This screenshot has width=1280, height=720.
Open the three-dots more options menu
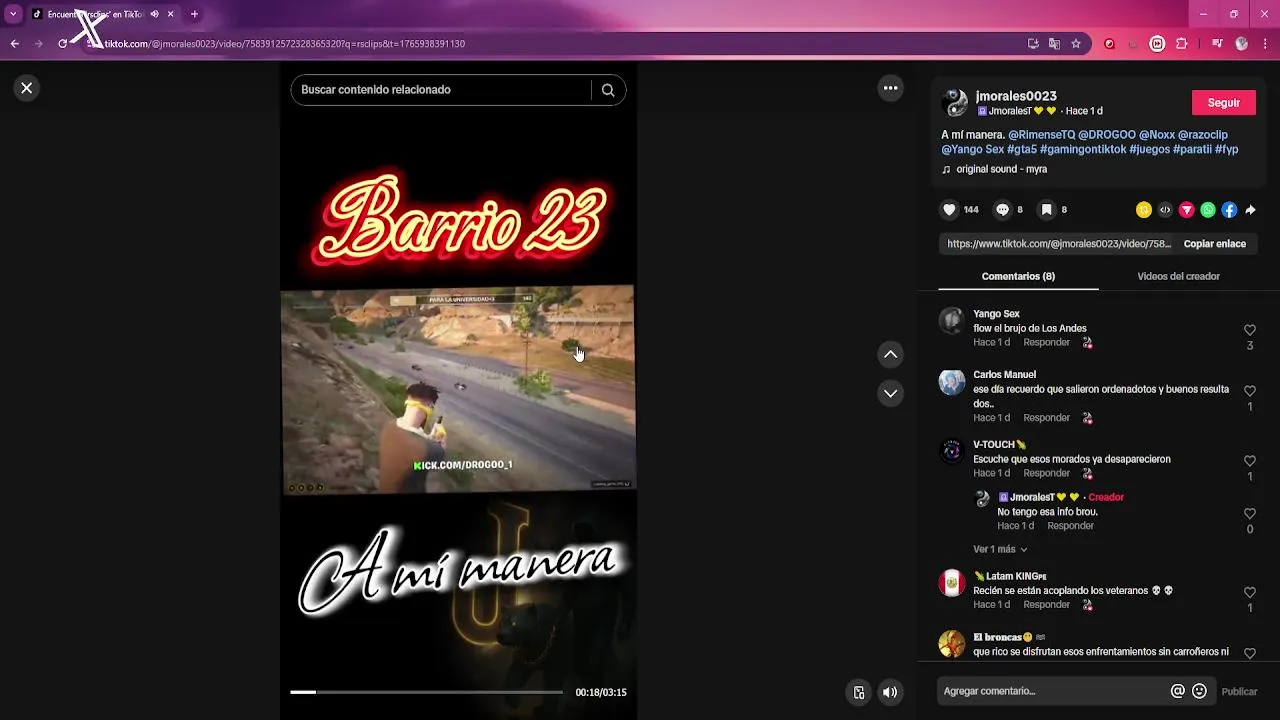click(x=890, y=88)
